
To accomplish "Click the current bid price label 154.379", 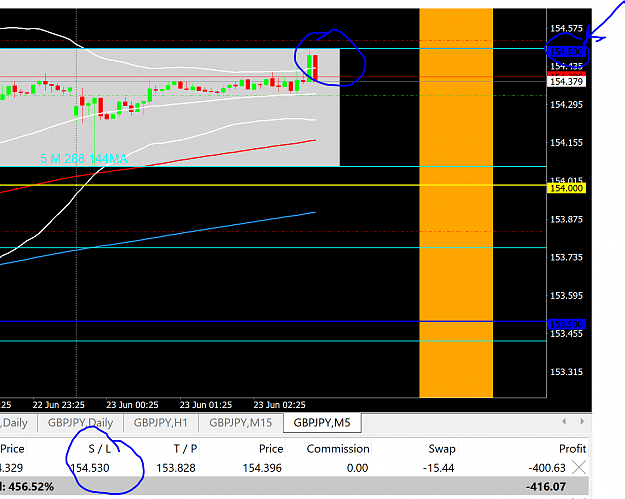I will [x=566, y=82].
